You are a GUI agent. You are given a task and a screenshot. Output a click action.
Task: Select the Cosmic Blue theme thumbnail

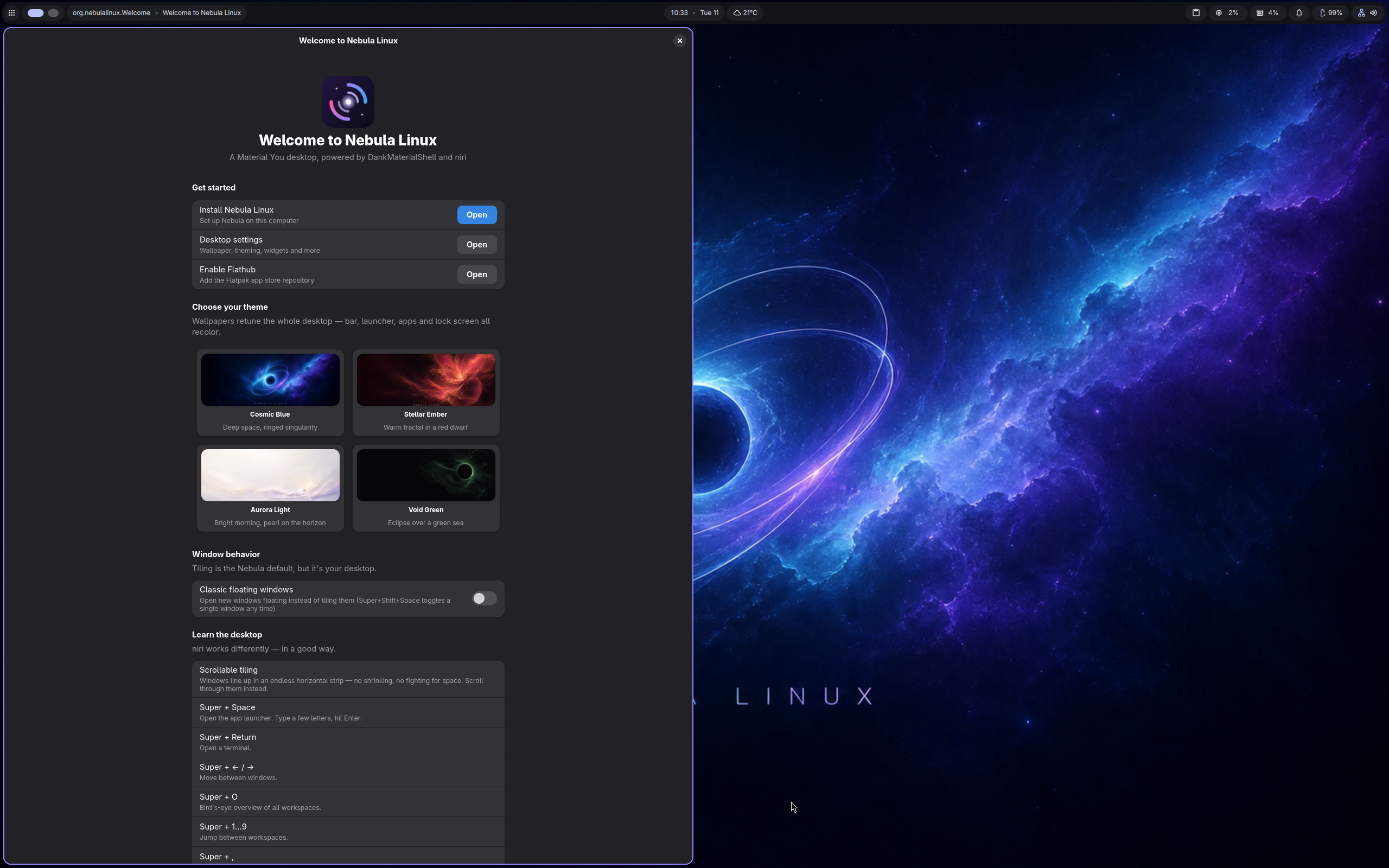(x=270, y=379)
